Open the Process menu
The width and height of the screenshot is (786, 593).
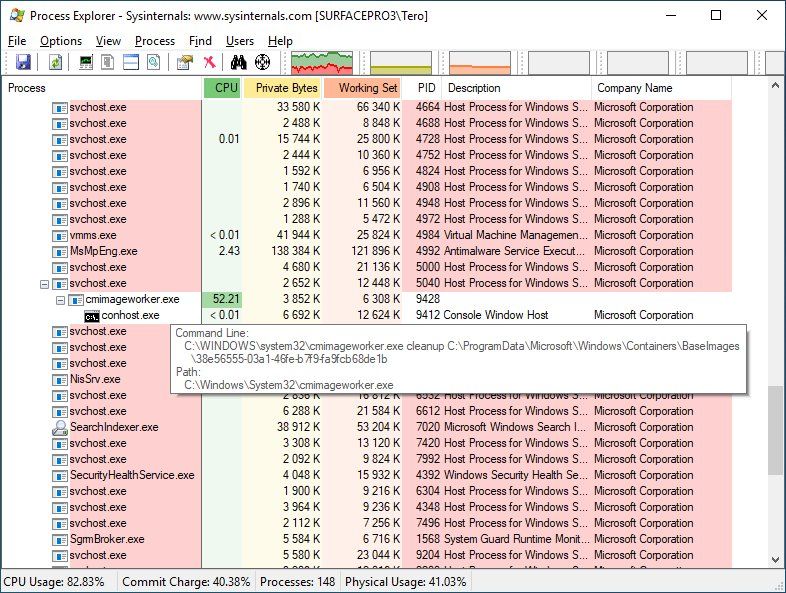point(155,41)
